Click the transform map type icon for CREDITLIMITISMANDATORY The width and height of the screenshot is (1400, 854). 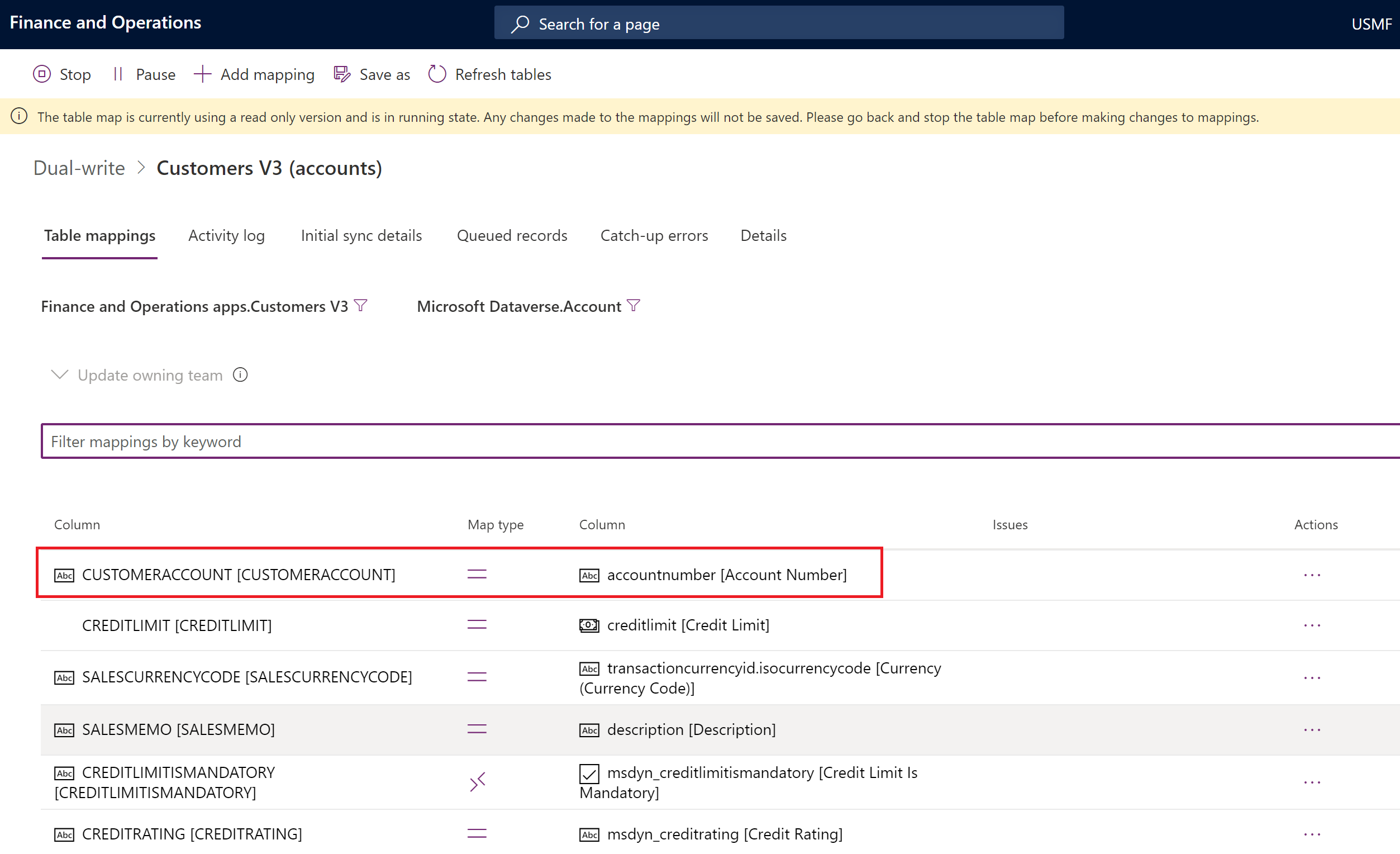[x=477, y=782]
